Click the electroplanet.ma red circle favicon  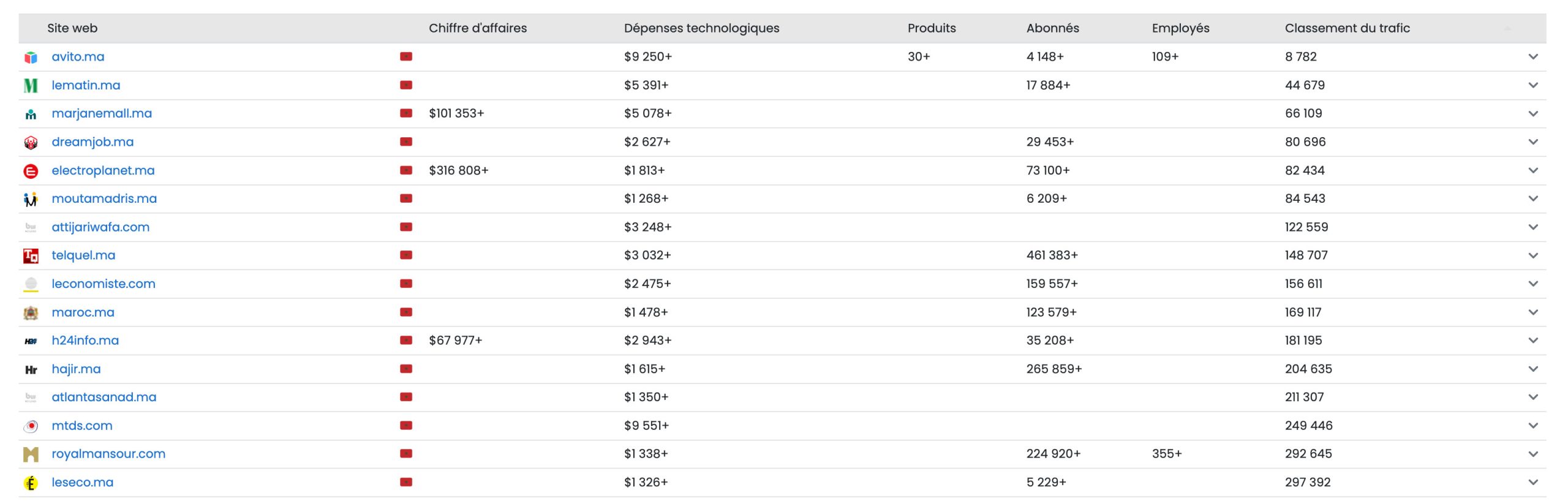click(x=31, y=171)
